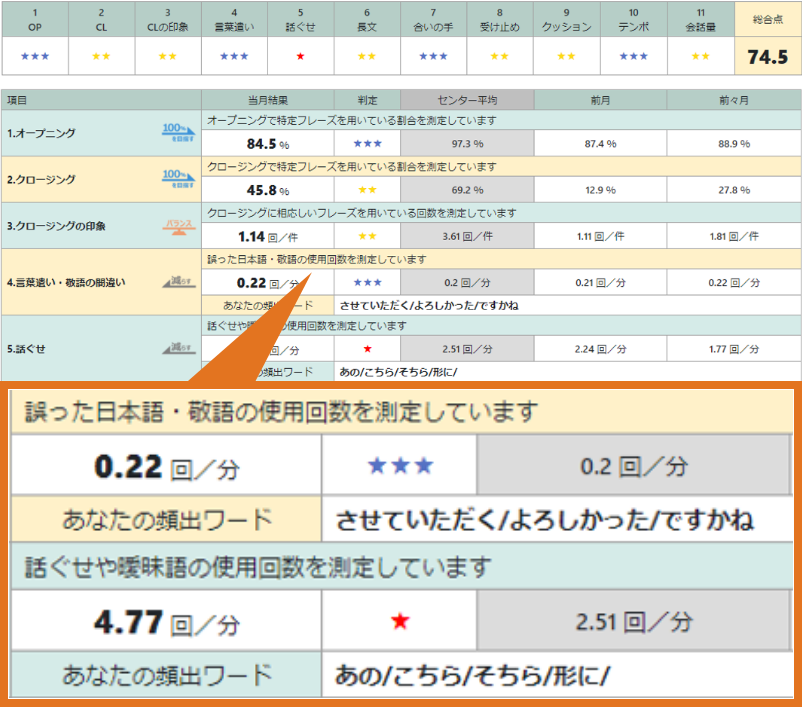Image resolution: width=802 pixels, height=707 pixels.
Task: Click the three-star rating under OP
Action: point(34,56)
